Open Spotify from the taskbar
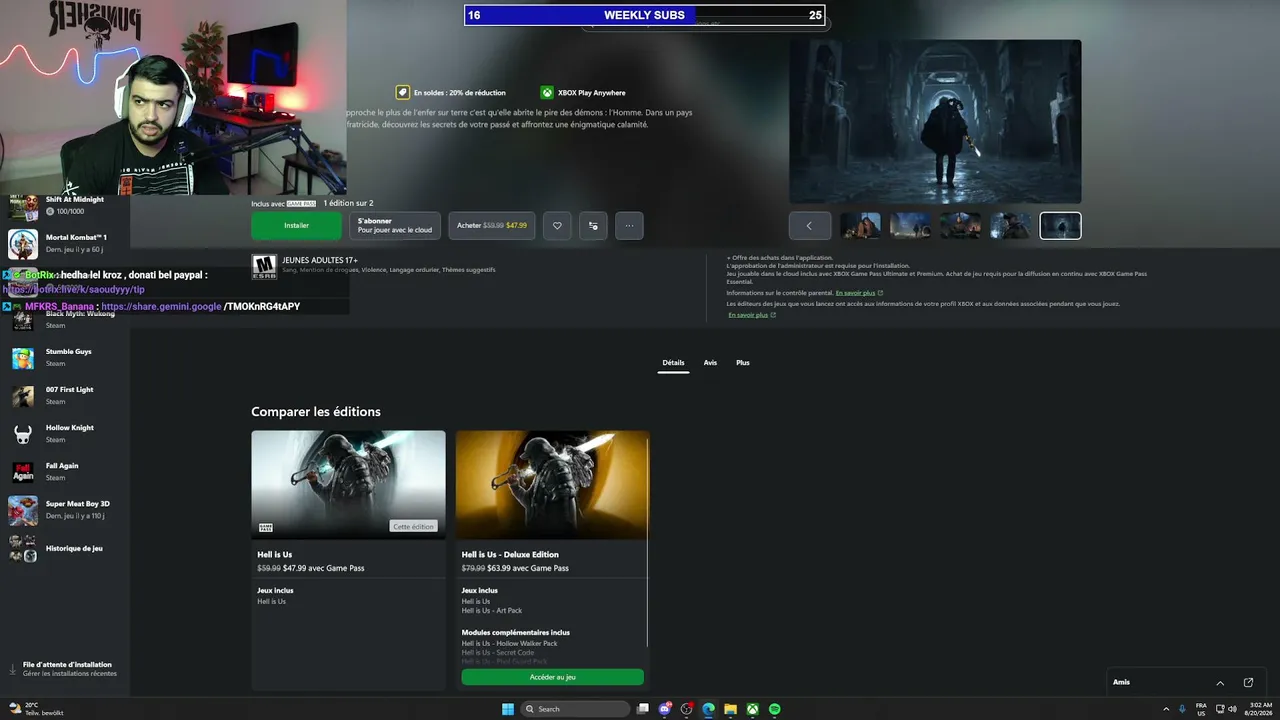1280x720 pixels. [x=774, y=709]
